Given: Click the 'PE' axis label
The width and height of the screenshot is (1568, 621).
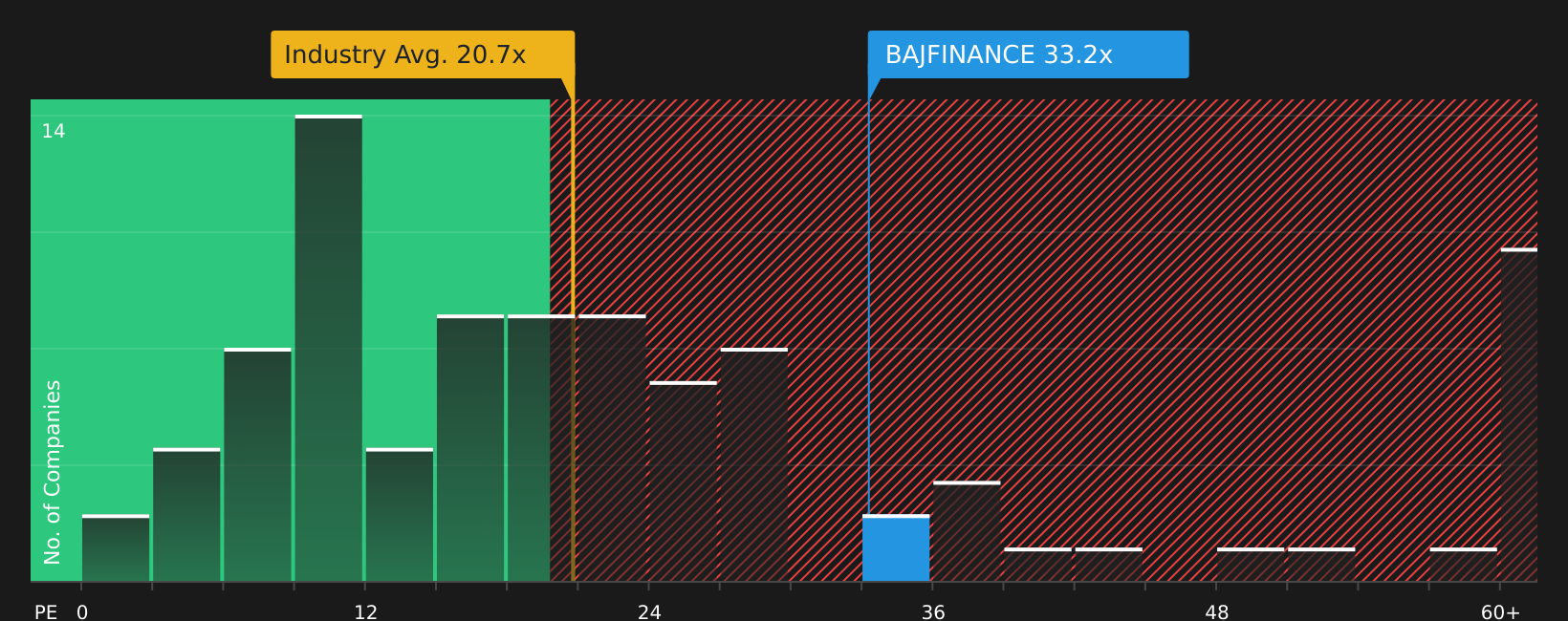Looking at the screenshot, I should (x=46, y=612).
